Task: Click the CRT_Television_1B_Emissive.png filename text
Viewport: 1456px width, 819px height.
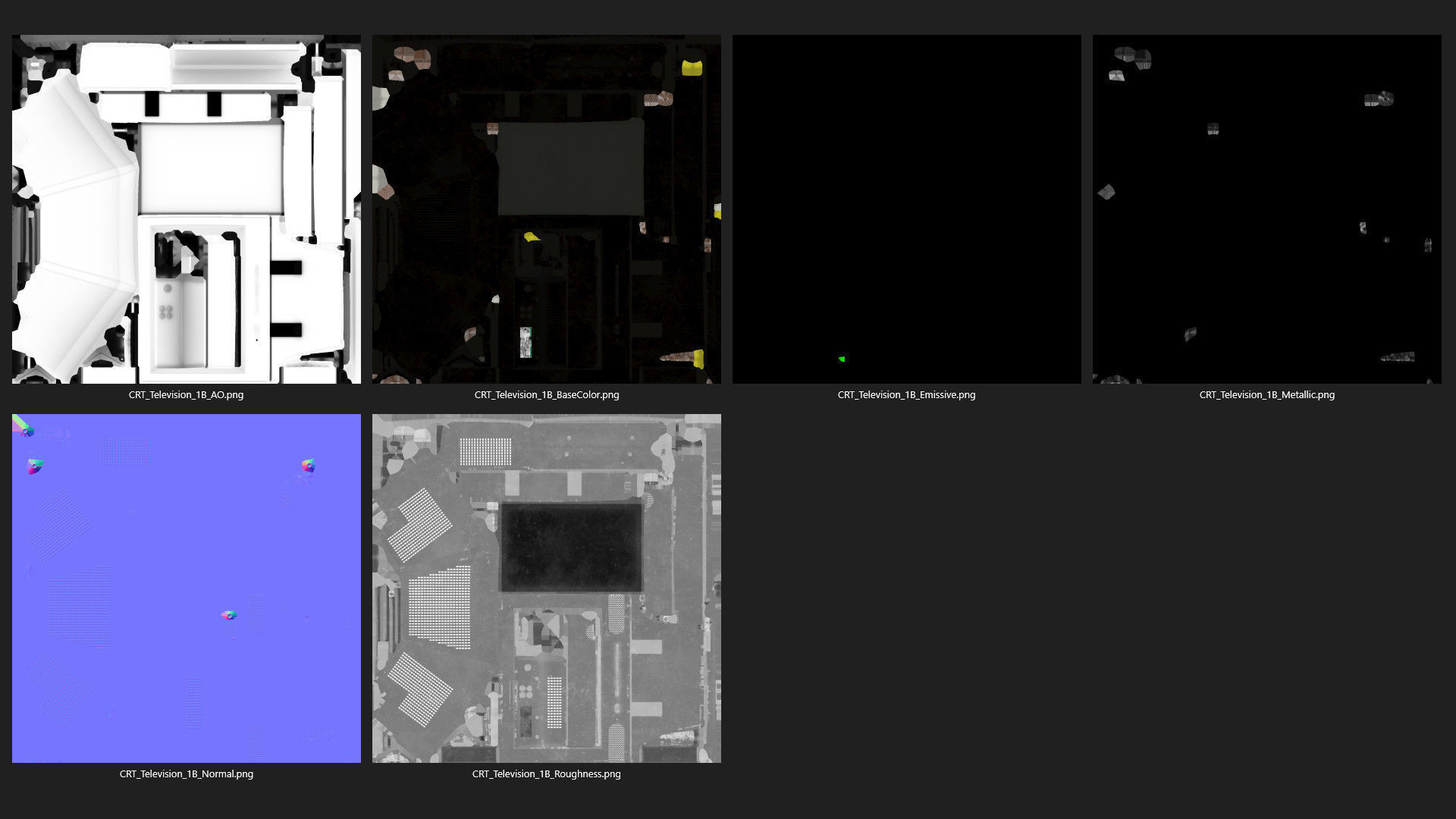Action: [x=906, y=394]
